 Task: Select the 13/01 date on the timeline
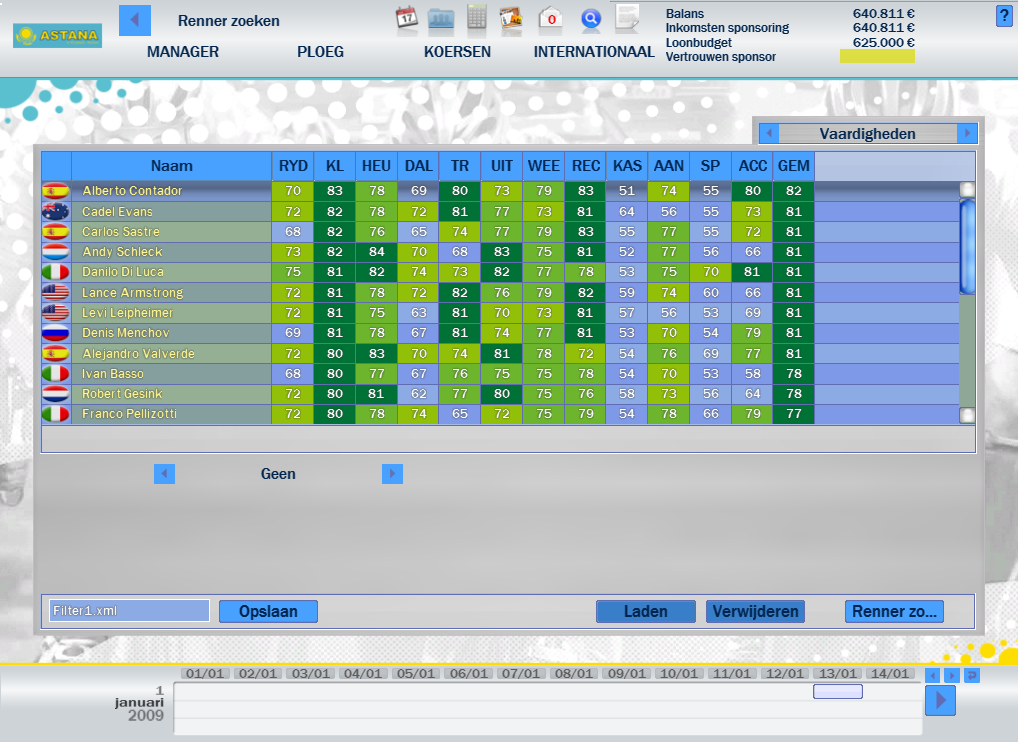[837, 673]
